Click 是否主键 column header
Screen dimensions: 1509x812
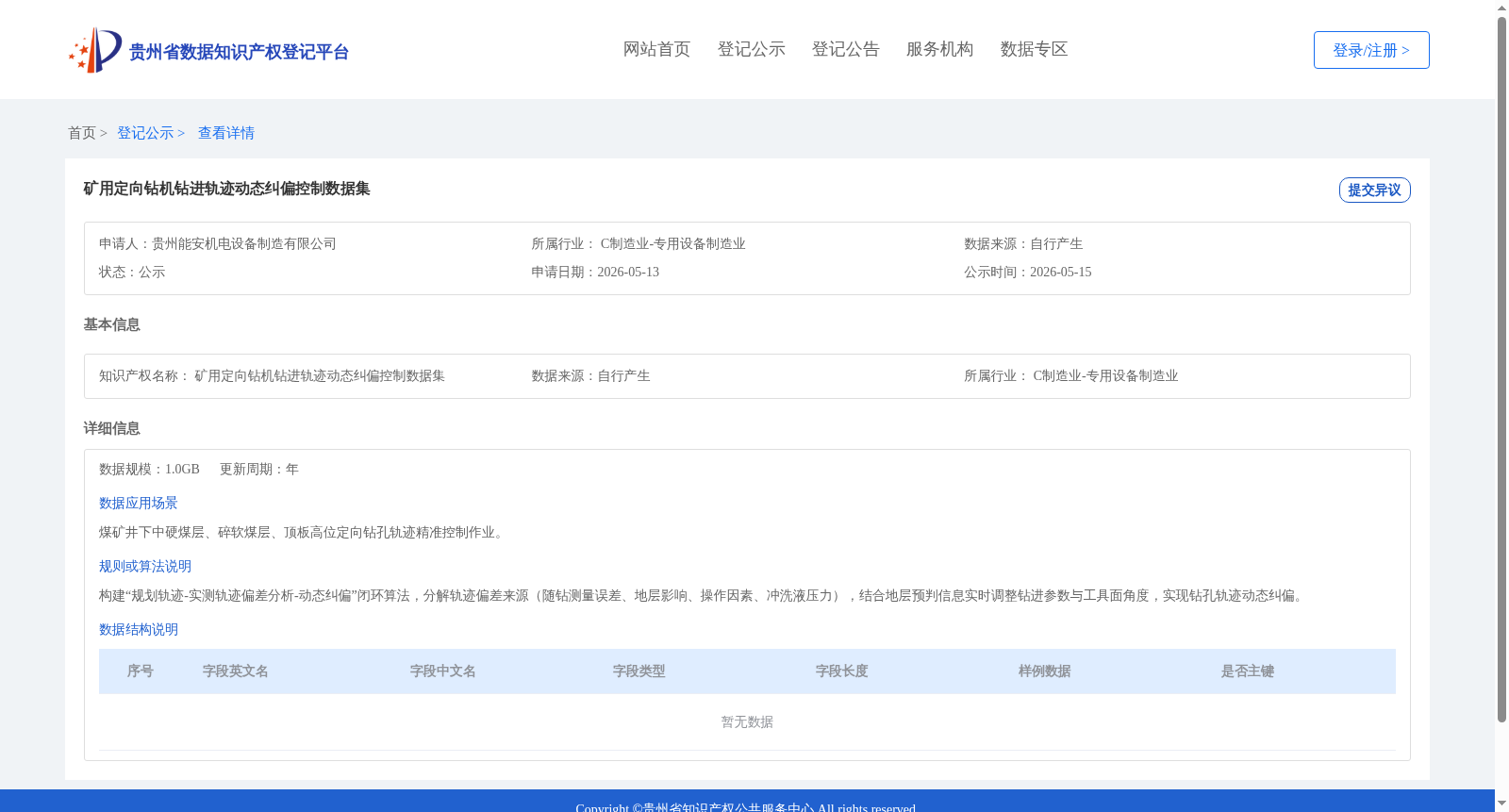(1248, 671)
